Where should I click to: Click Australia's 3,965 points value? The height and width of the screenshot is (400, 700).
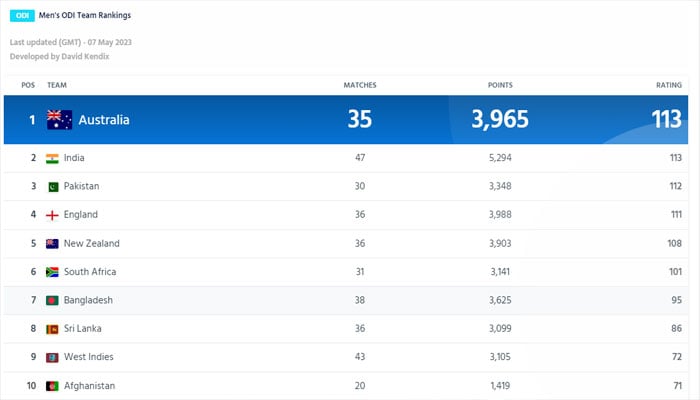[x=506, y=120]
